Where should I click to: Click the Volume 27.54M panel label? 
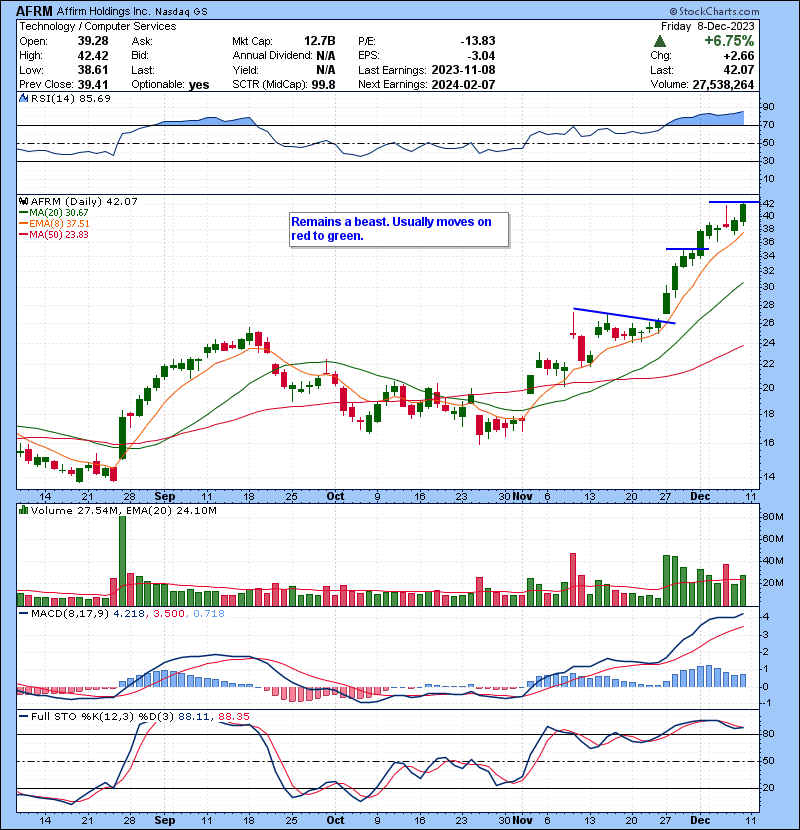point(74,511)
